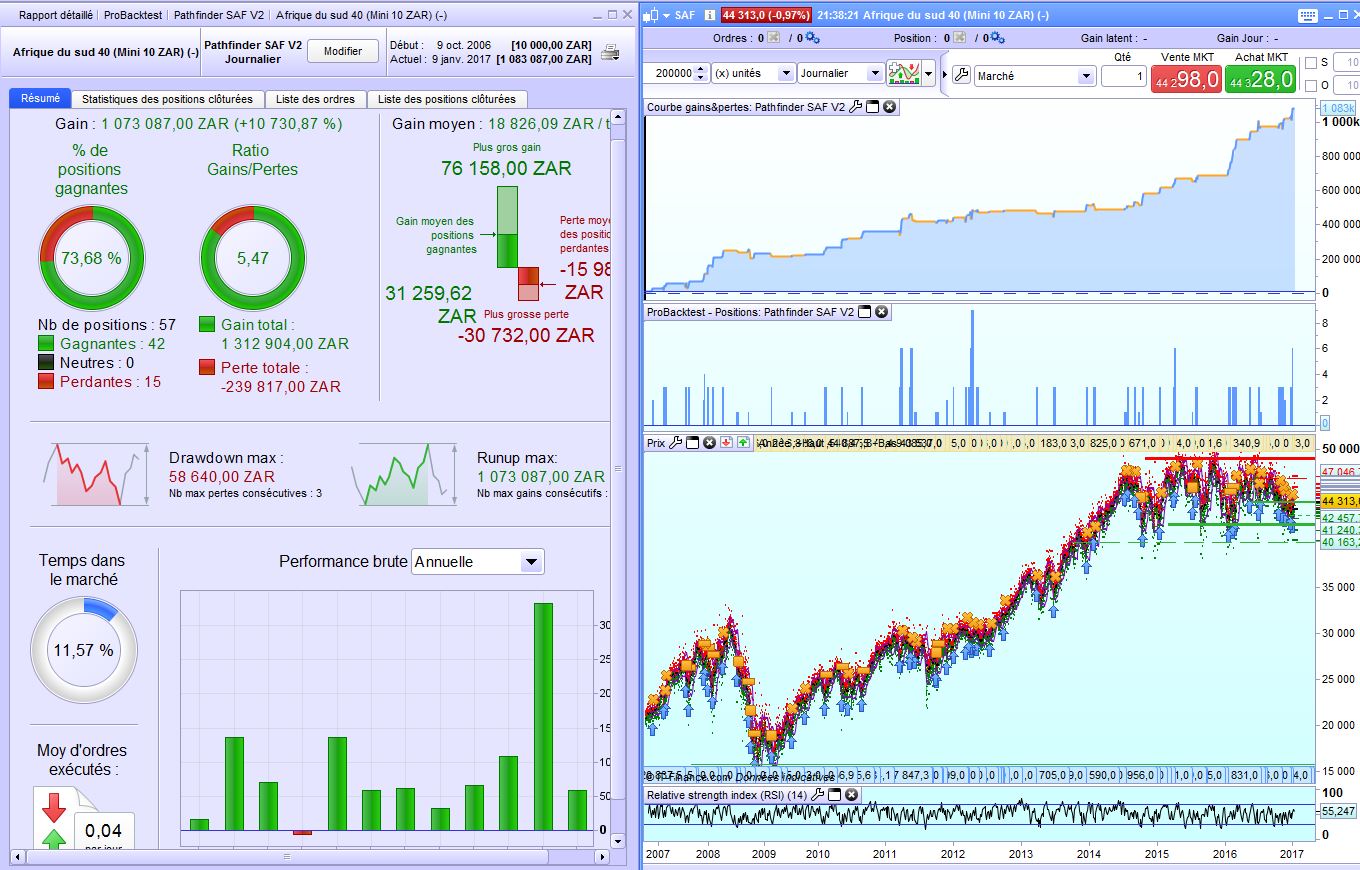Click the 11,57 % time in market donut
The width and height of the screenshot is (1360, 870).
(x=84, y=650)
